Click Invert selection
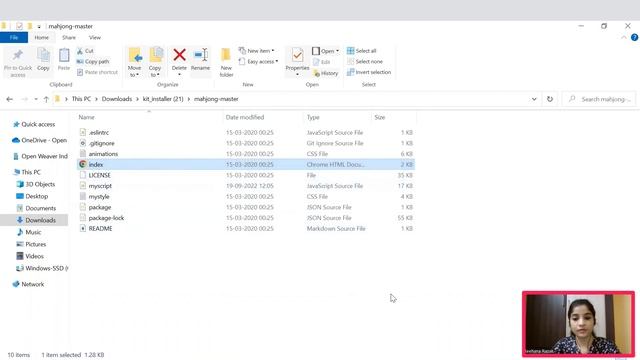This screenshot has width=640, height=360. [x=369, y=72]
